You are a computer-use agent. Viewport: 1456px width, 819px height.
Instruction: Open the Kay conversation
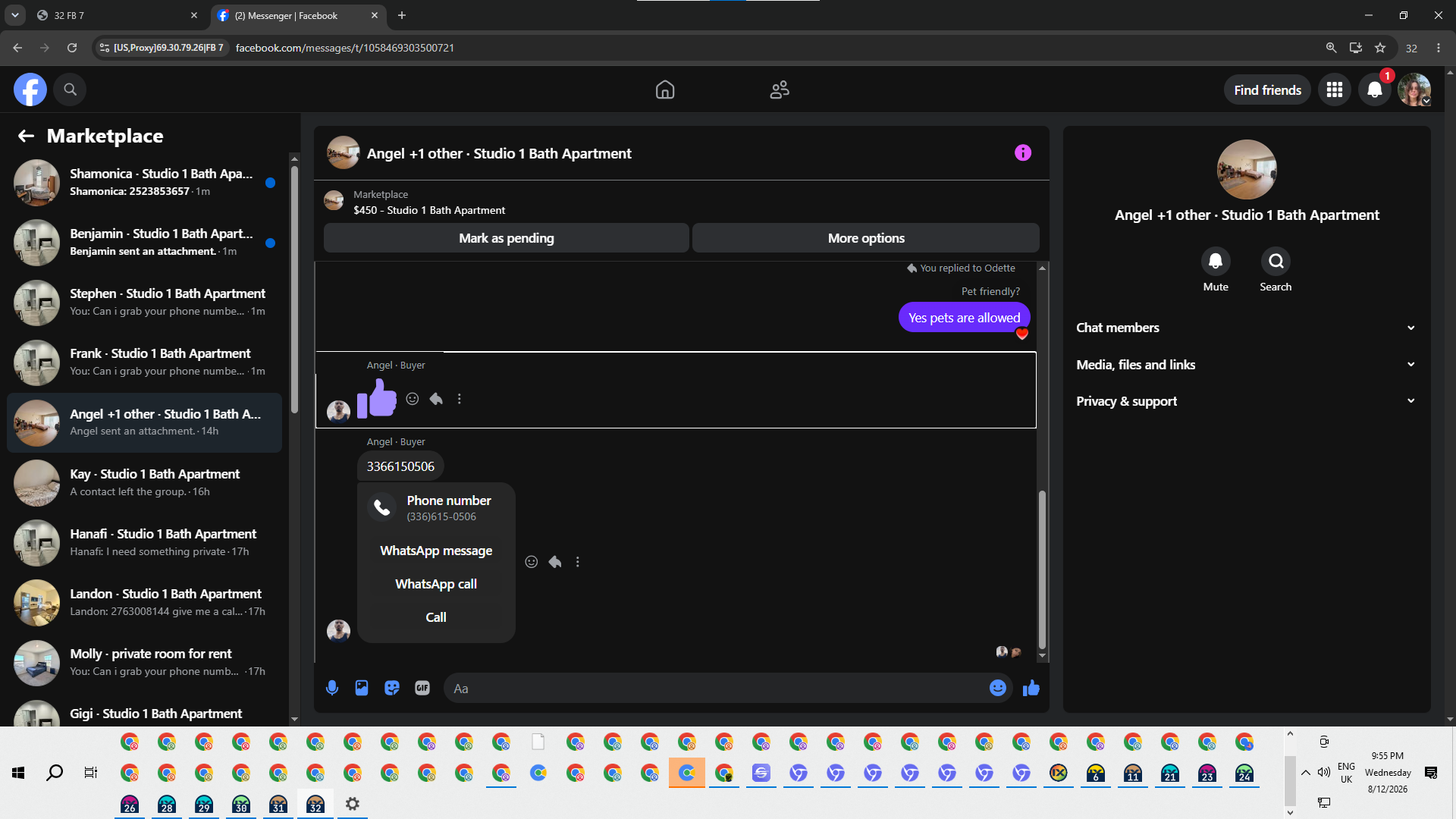coord(144,483)
